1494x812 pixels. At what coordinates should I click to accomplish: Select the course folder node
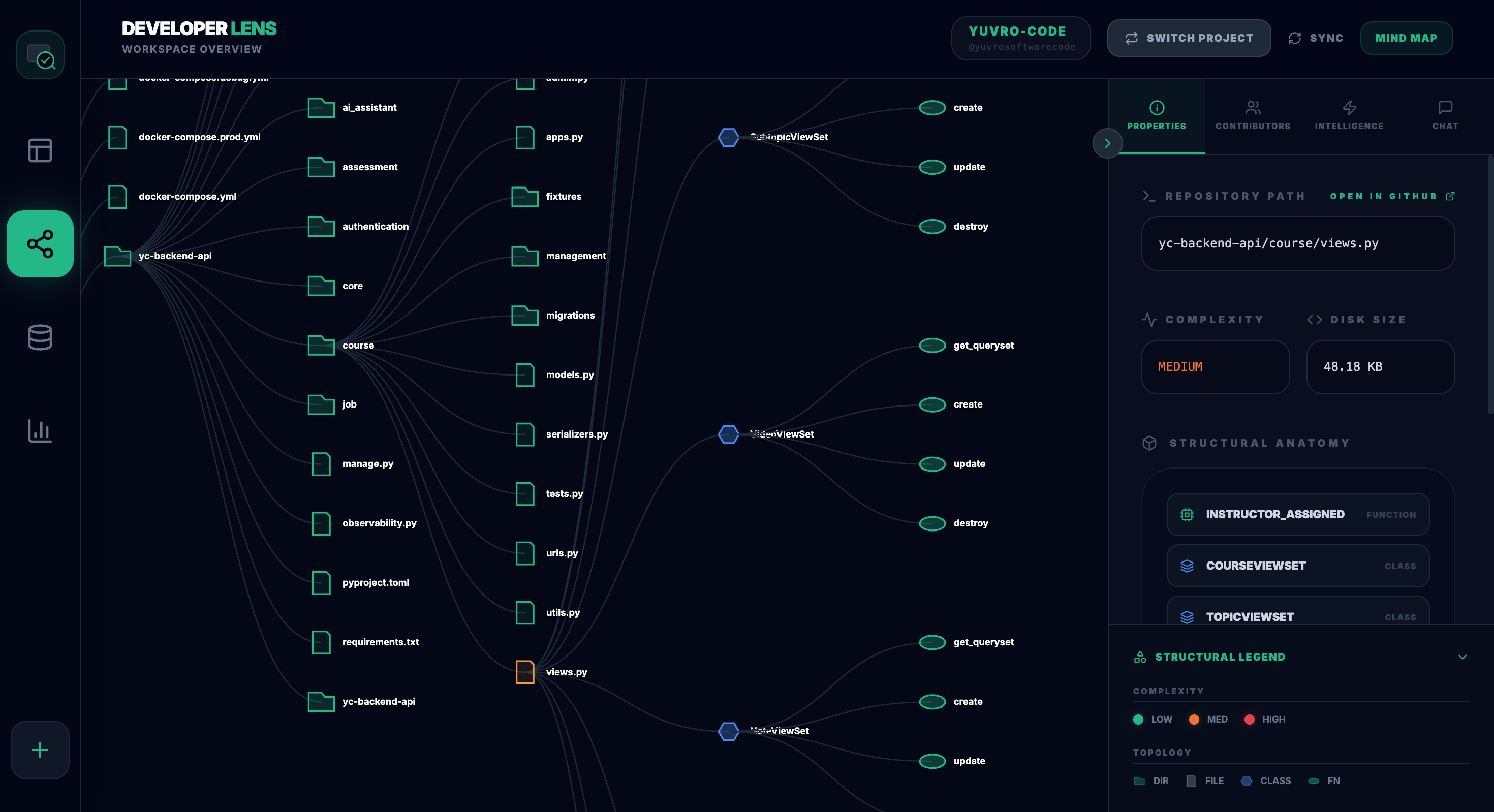point(321,345)
